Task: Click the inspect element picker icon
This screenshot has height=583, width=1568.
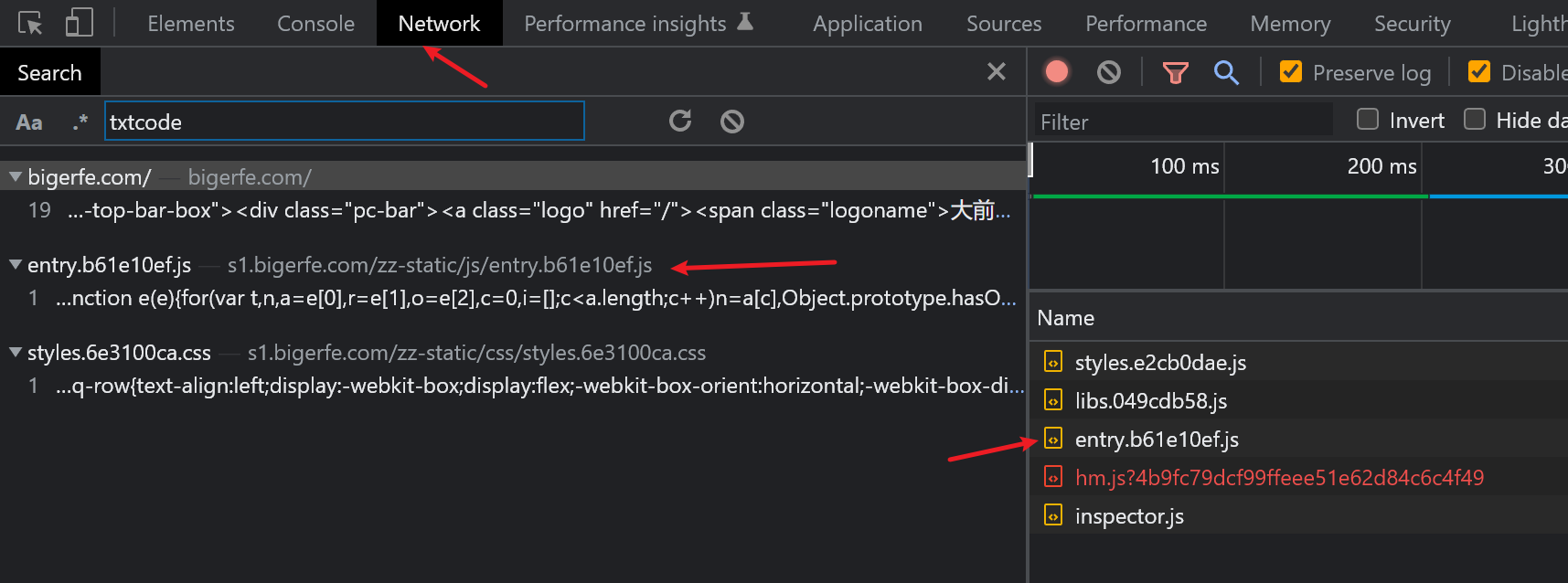Action: pos(30,24)
